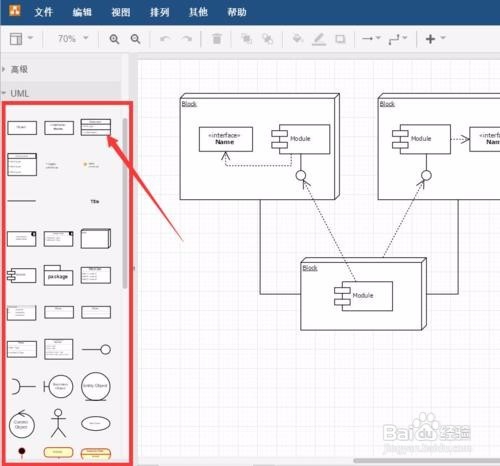Select the Title text shape in palette
Image resolution: width=500 pixels, height=466 pixels.
pyautogui.click(x=95, y=201)
